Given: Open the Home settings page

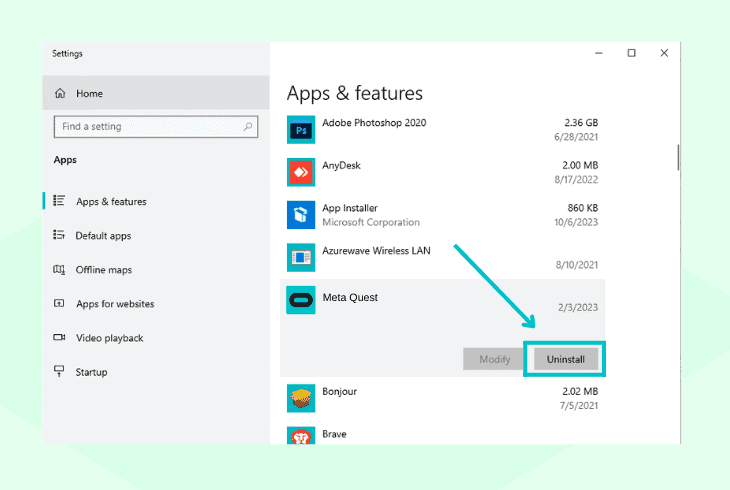Looking at the screenshot, I should [x=156, y=93].
